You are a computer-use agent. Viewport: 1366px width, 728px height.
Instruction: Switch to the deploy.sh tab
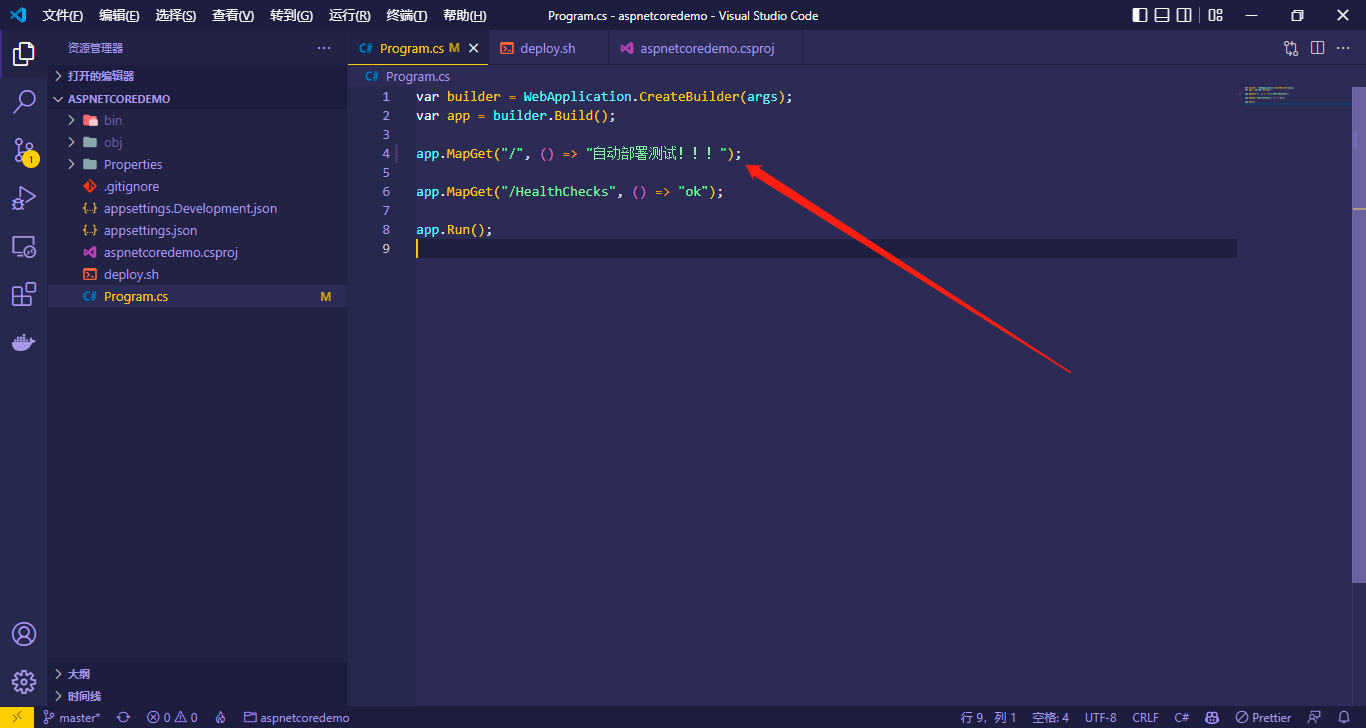tap(548, 48)
